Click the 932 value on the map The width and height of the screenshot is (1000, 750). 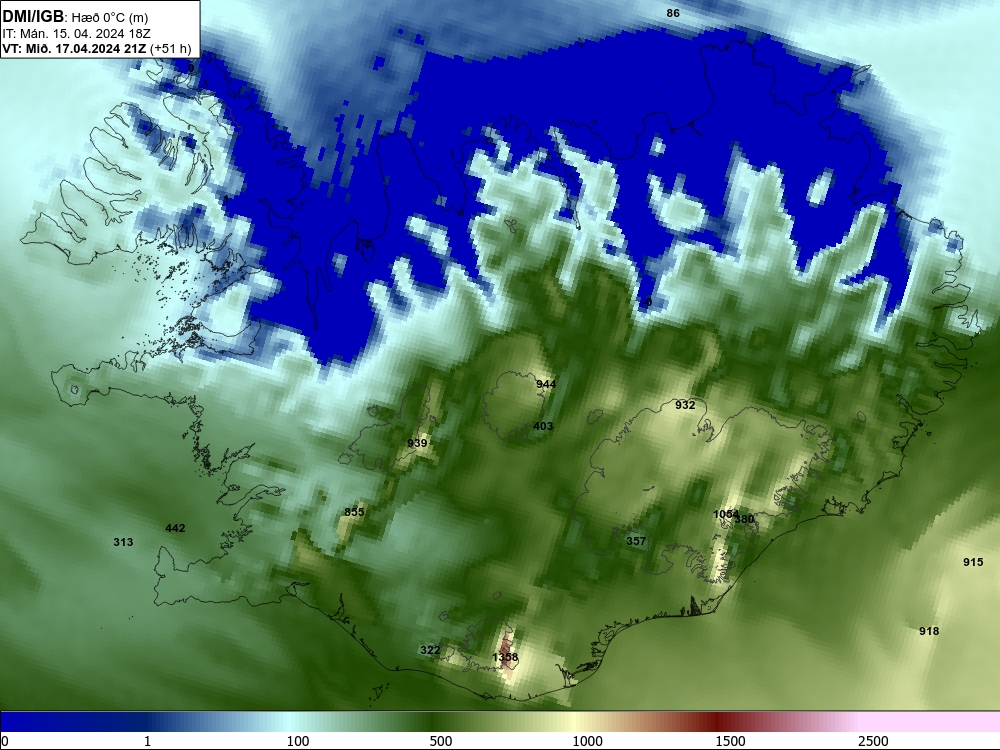(x=685, y=405)
